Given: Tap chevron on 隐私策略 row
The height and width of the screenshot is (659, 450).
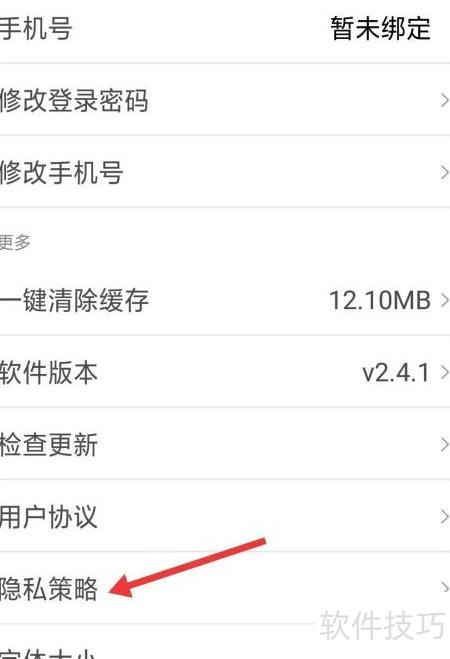Looking at the screenshot, I should point(444,587).
